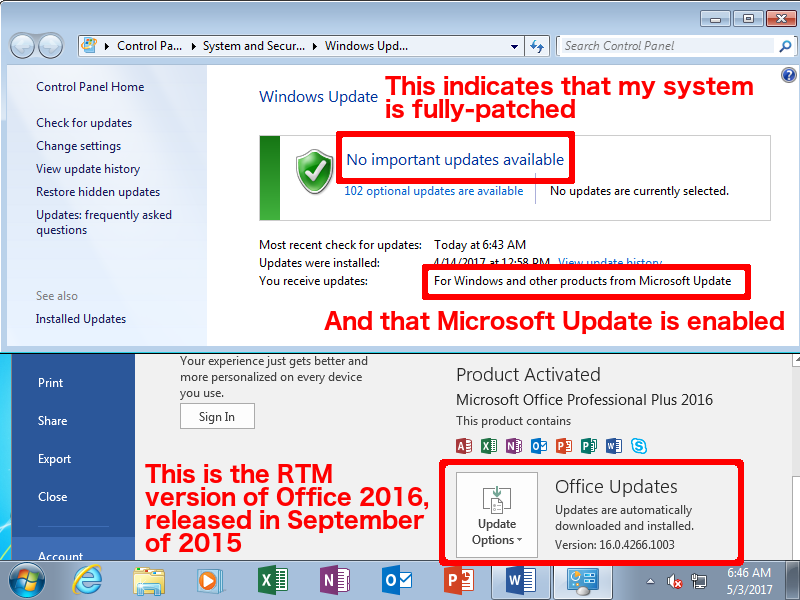
Task: Click the Control Panel forward arrow
Action: pyautogui.click(x=51, y=46)
